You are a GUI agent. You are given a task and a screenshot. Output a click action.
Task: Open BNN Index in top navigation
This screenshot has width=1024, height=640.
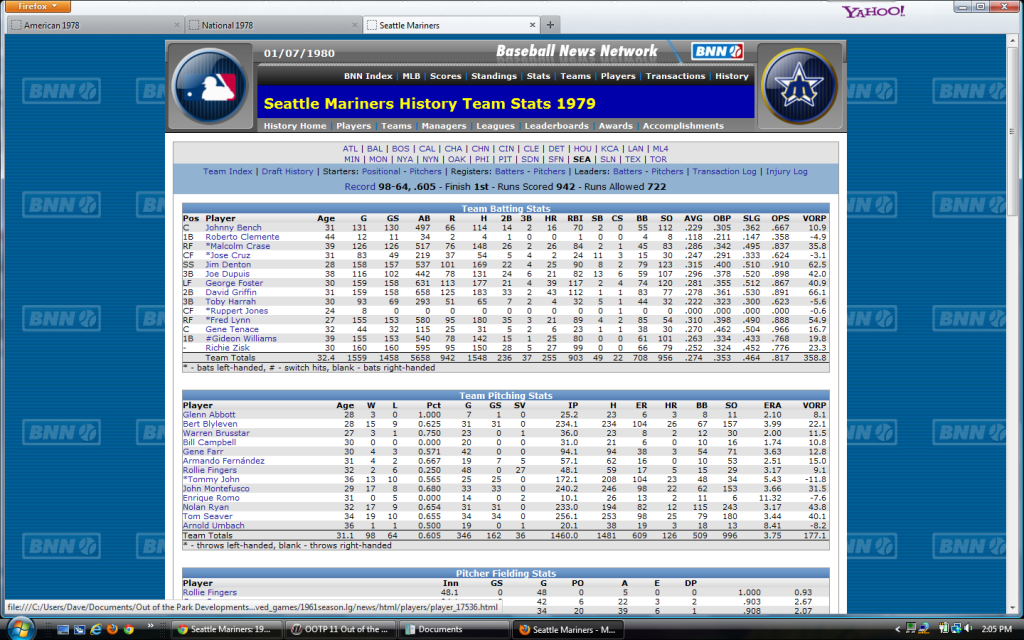368,76
